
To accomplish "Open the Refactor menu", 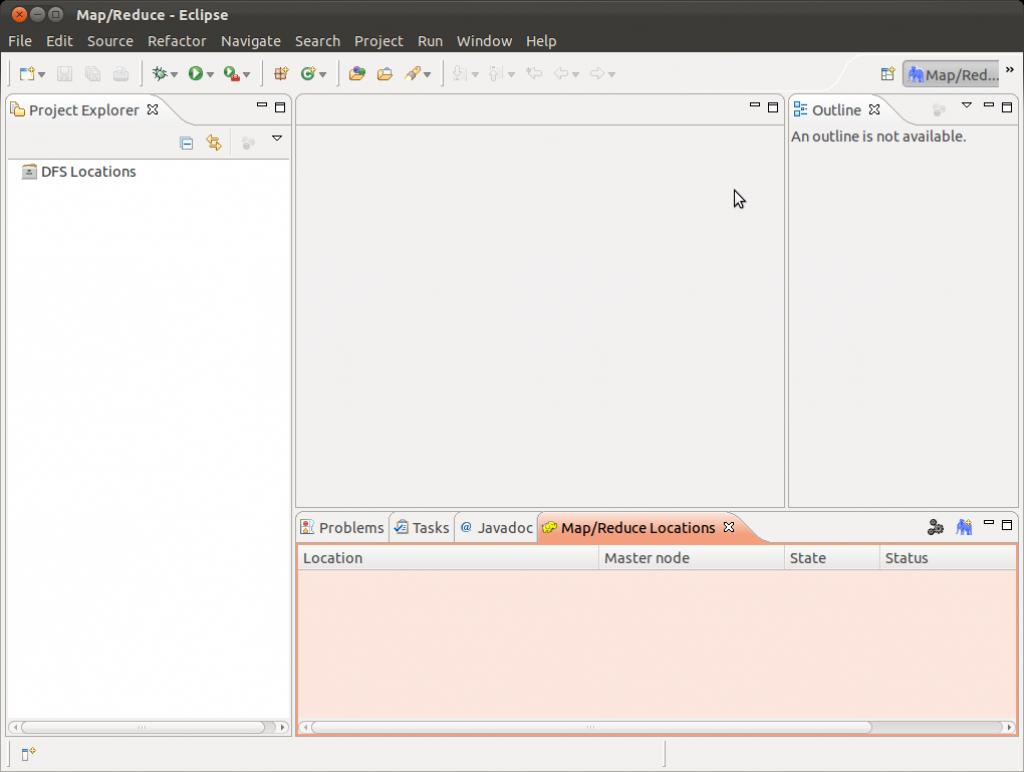I will click(176, 41).
